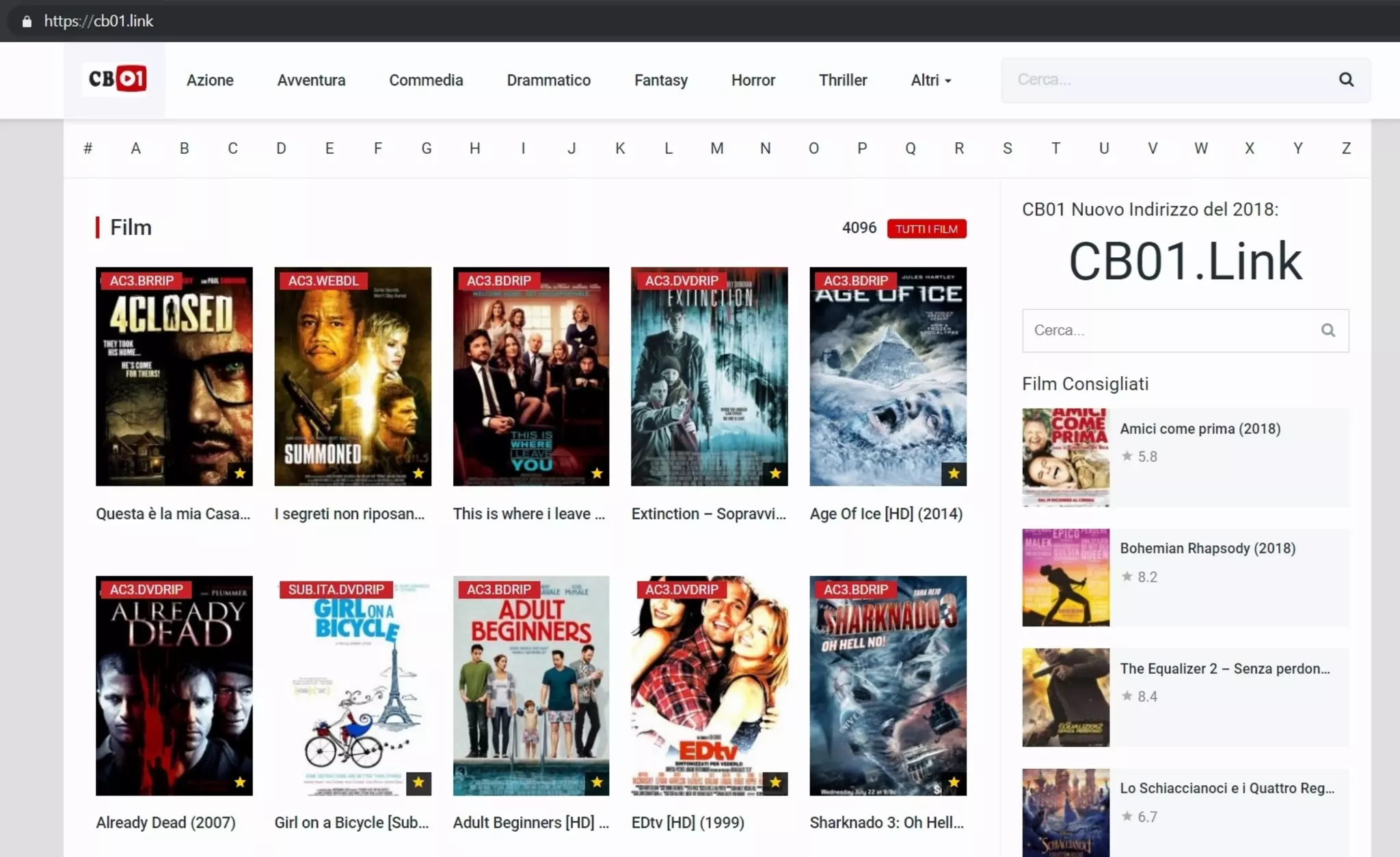Open the Summoned movie poster thumbnail
This screenshot has height=857, width=1400.
coord(353,376)
